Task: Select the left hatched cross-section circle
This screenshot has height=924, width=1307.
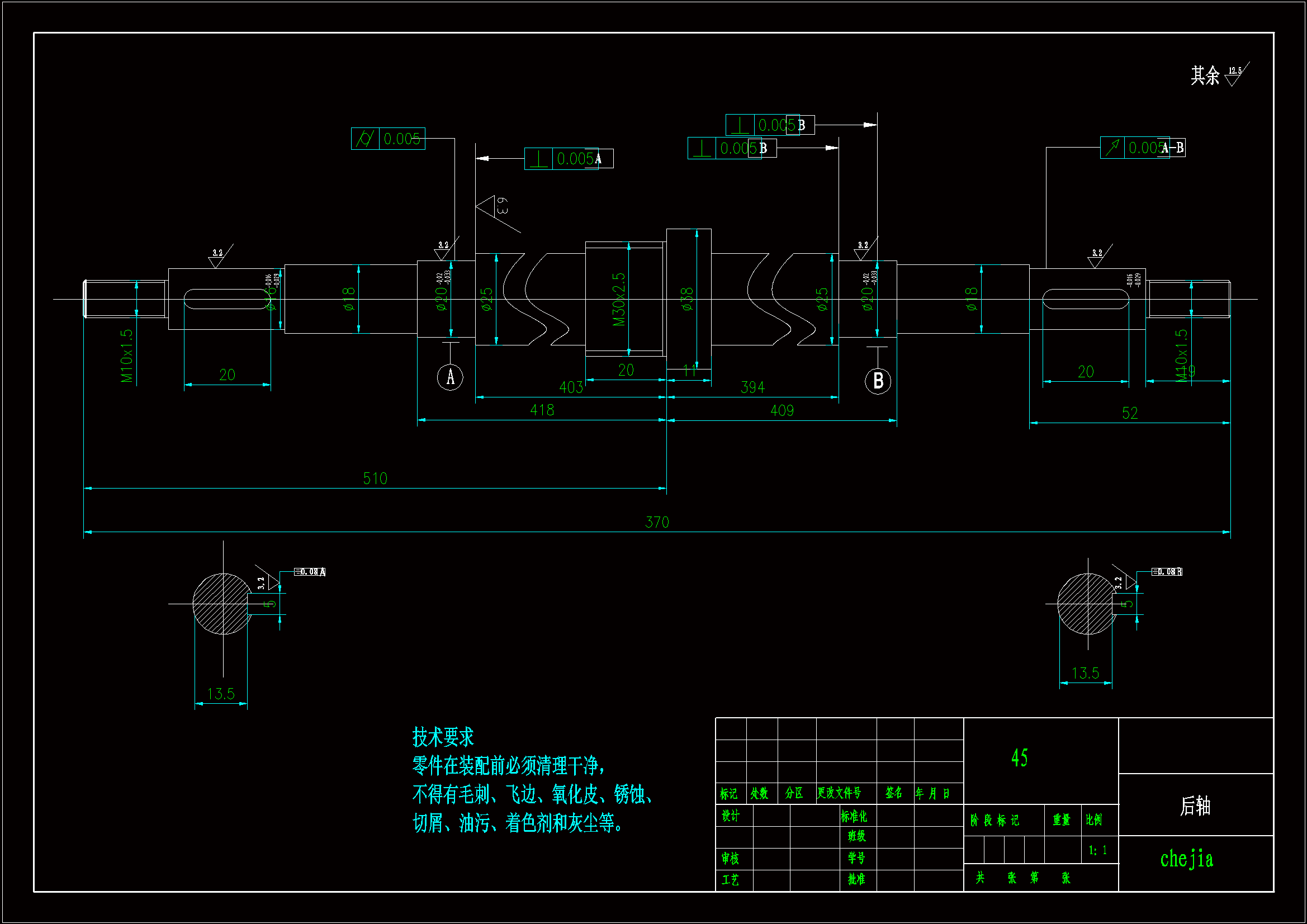Action: [x=222, y=604]
